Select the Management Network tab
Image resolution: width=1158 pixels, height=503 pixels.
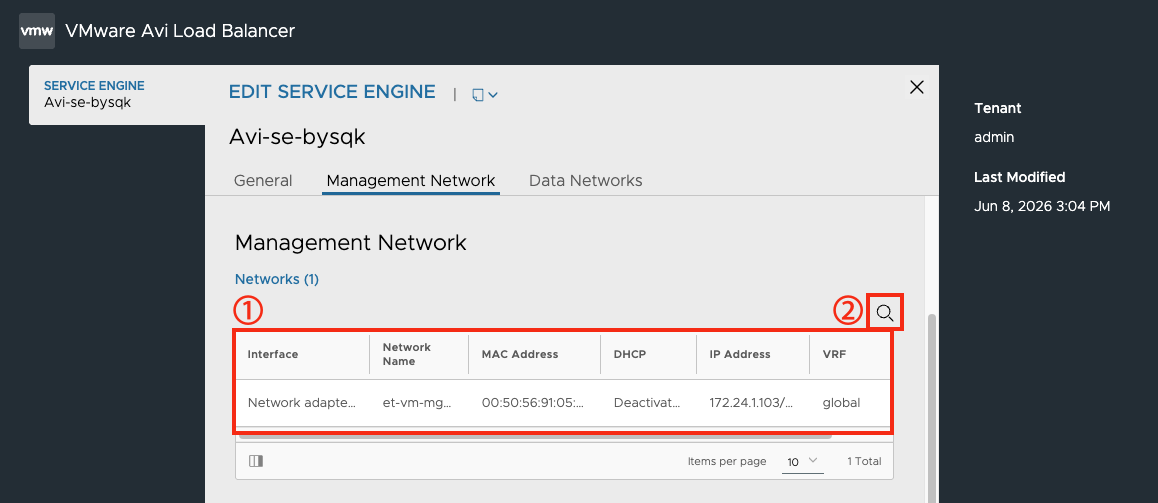(x=411, y=180)
